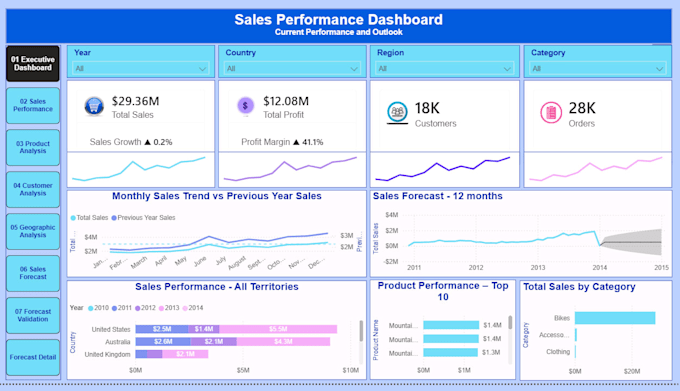Click the Orders sparkline chart

pyautogui.click(x=596, y=169)
